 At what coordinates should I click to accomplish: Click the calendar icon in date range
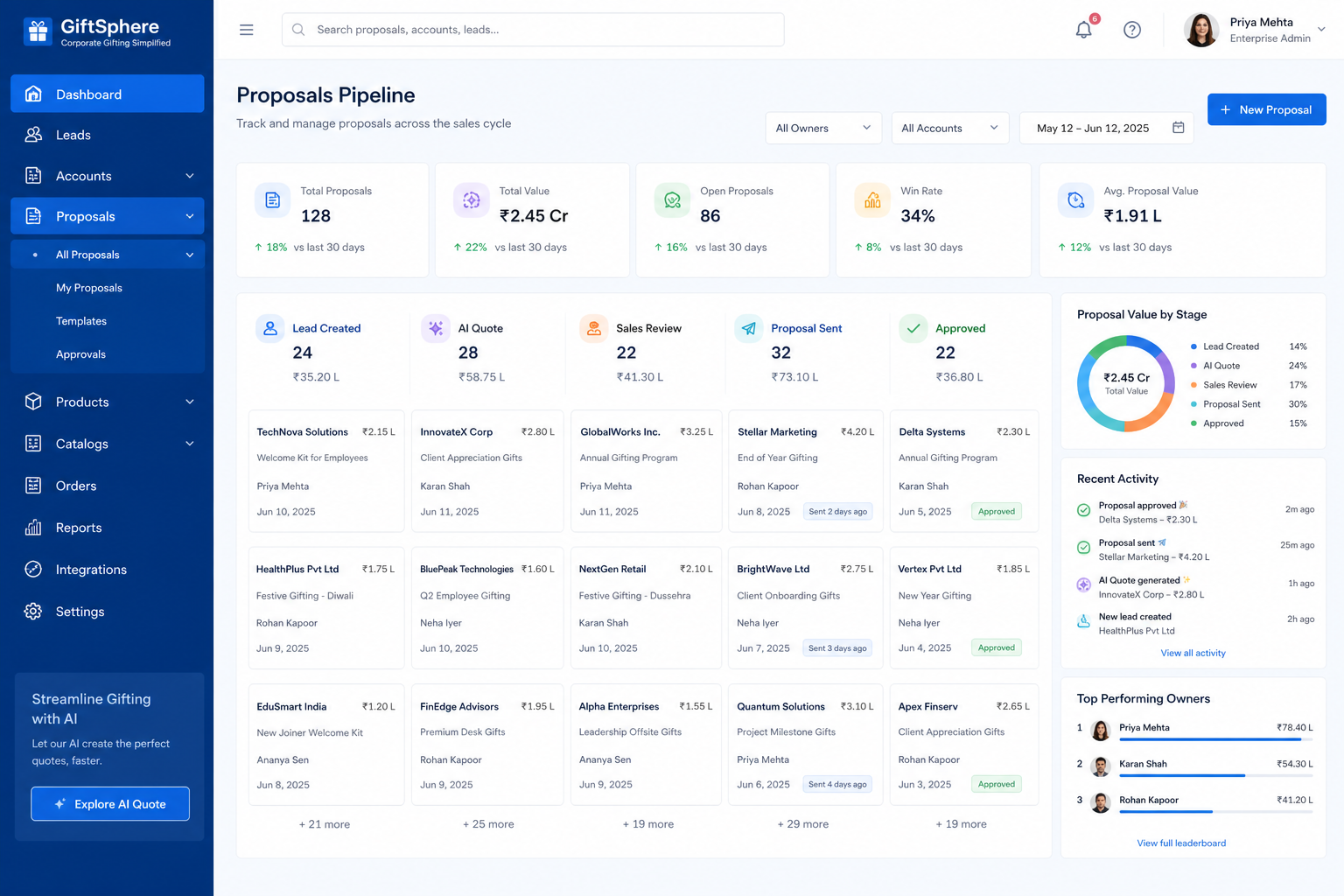[x=1179, y=128]
